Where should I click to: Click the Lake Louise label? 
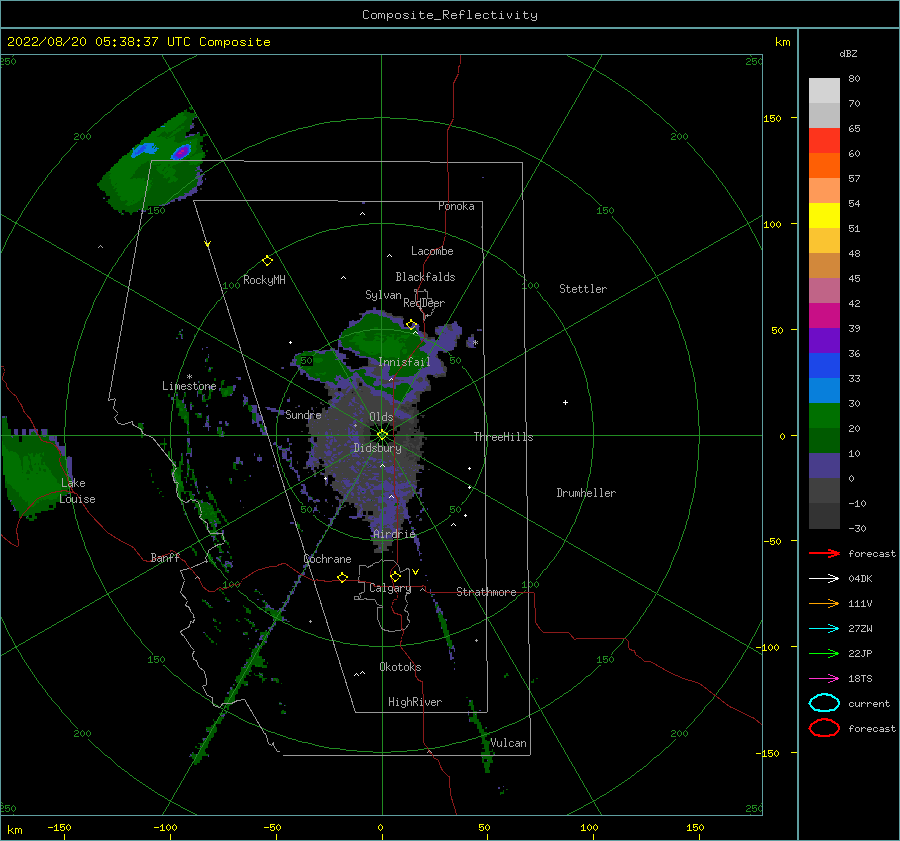pos(77,491)
